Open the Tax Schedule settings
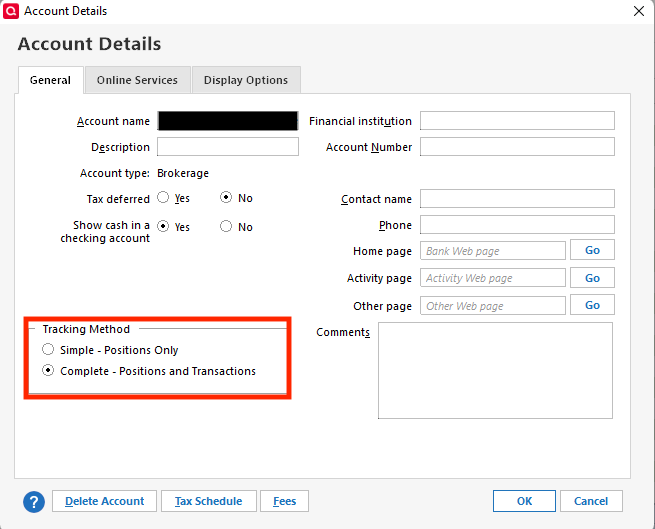Screen dimensions: 655x529 pyautogui.click(x=210, y=501)
